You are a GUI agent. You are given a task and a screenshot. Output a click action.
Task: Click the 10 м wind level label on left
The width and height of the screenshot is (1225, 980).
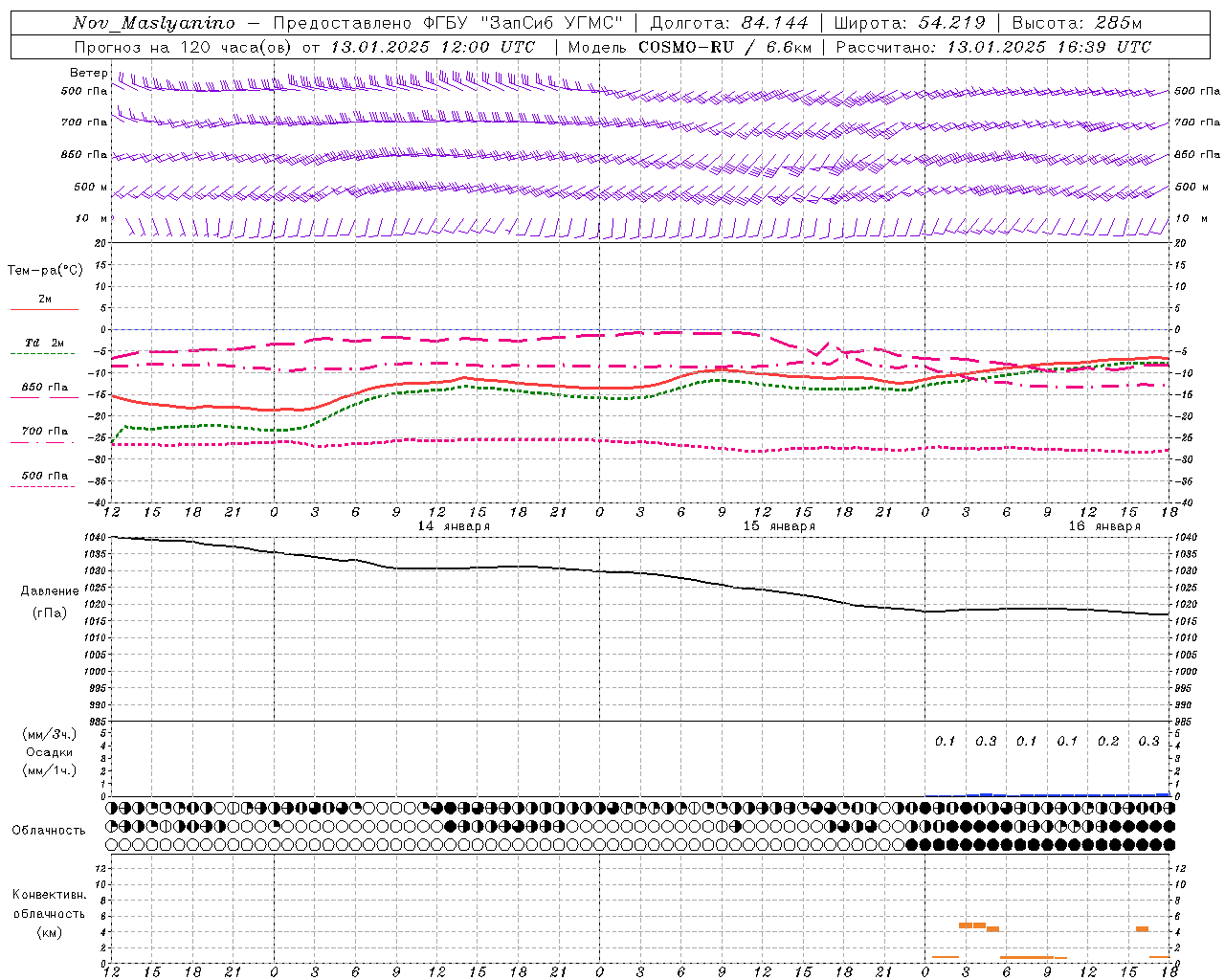(92, 218)
